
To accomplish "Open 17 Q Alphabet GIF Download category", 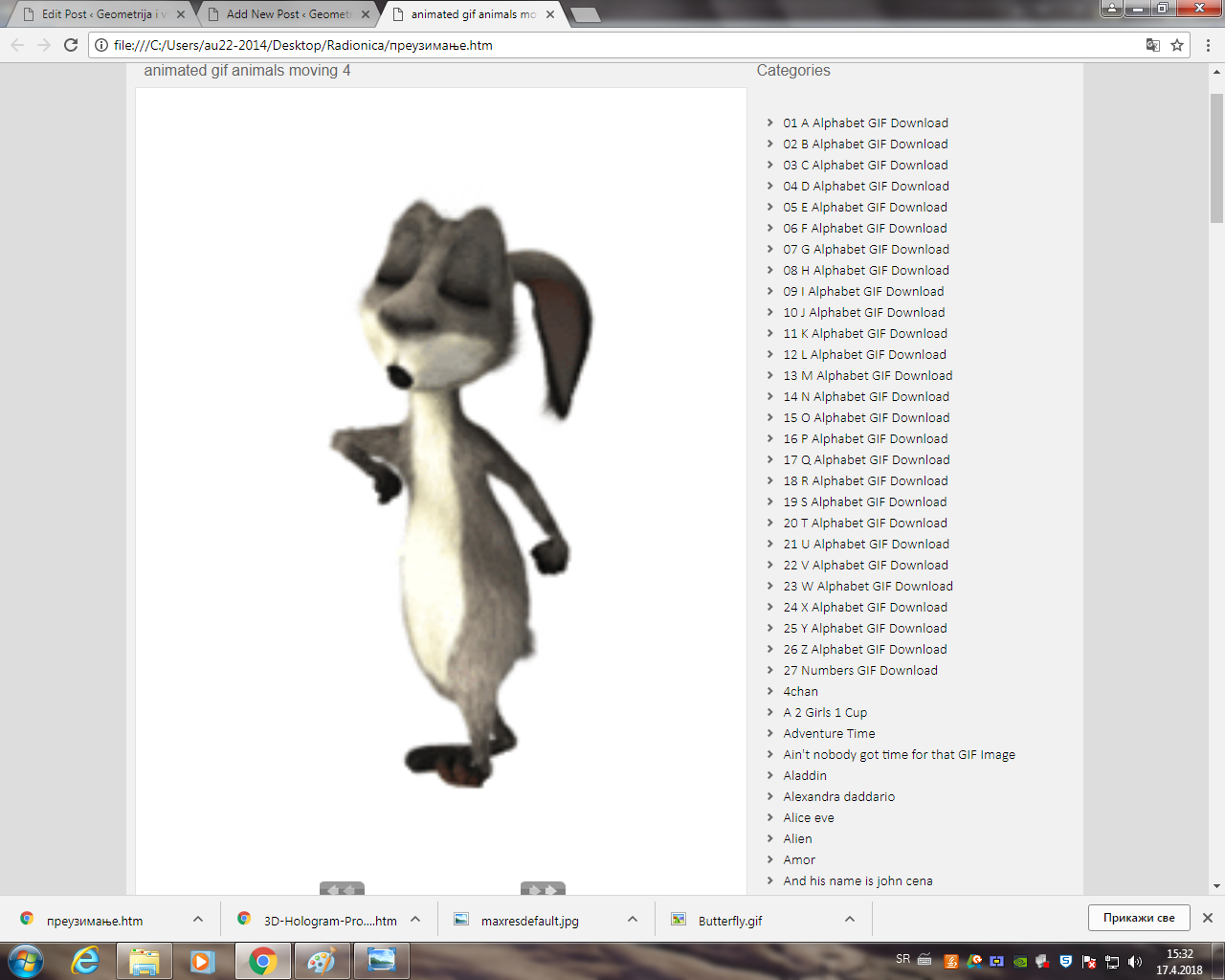I will click(x=866, y=459).
